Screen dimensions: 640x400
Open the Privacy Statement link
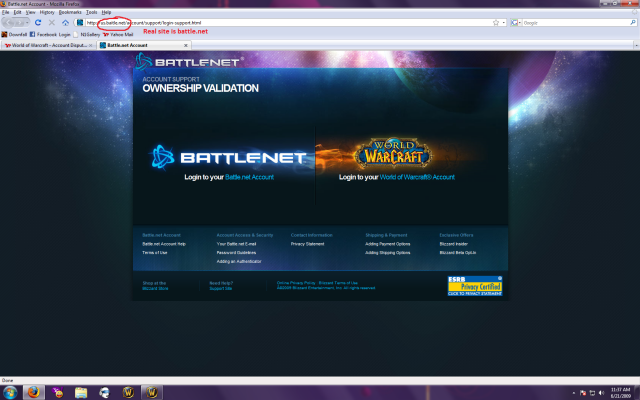point(307,244)
